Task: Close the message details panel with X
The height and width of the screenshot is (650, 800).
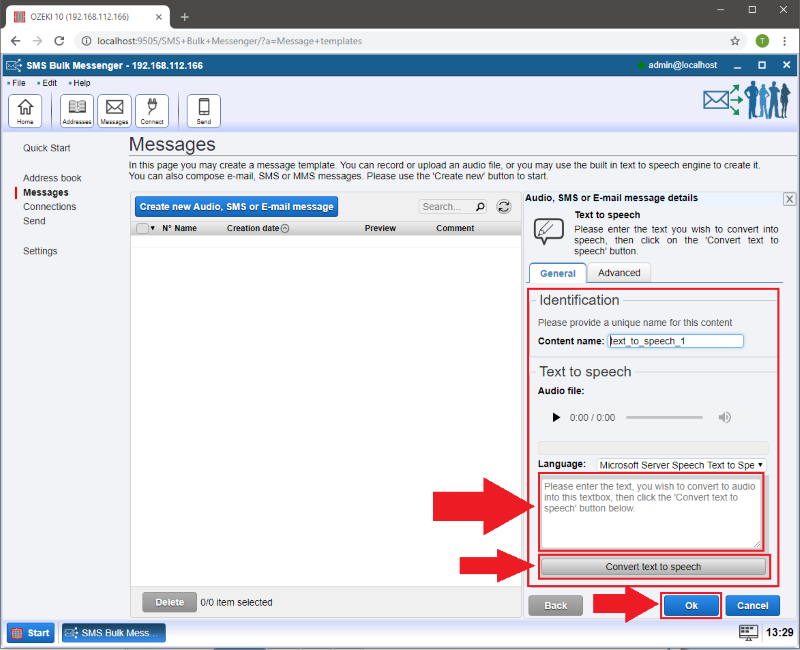Action: pyautogui.click(x=789, y=199)
